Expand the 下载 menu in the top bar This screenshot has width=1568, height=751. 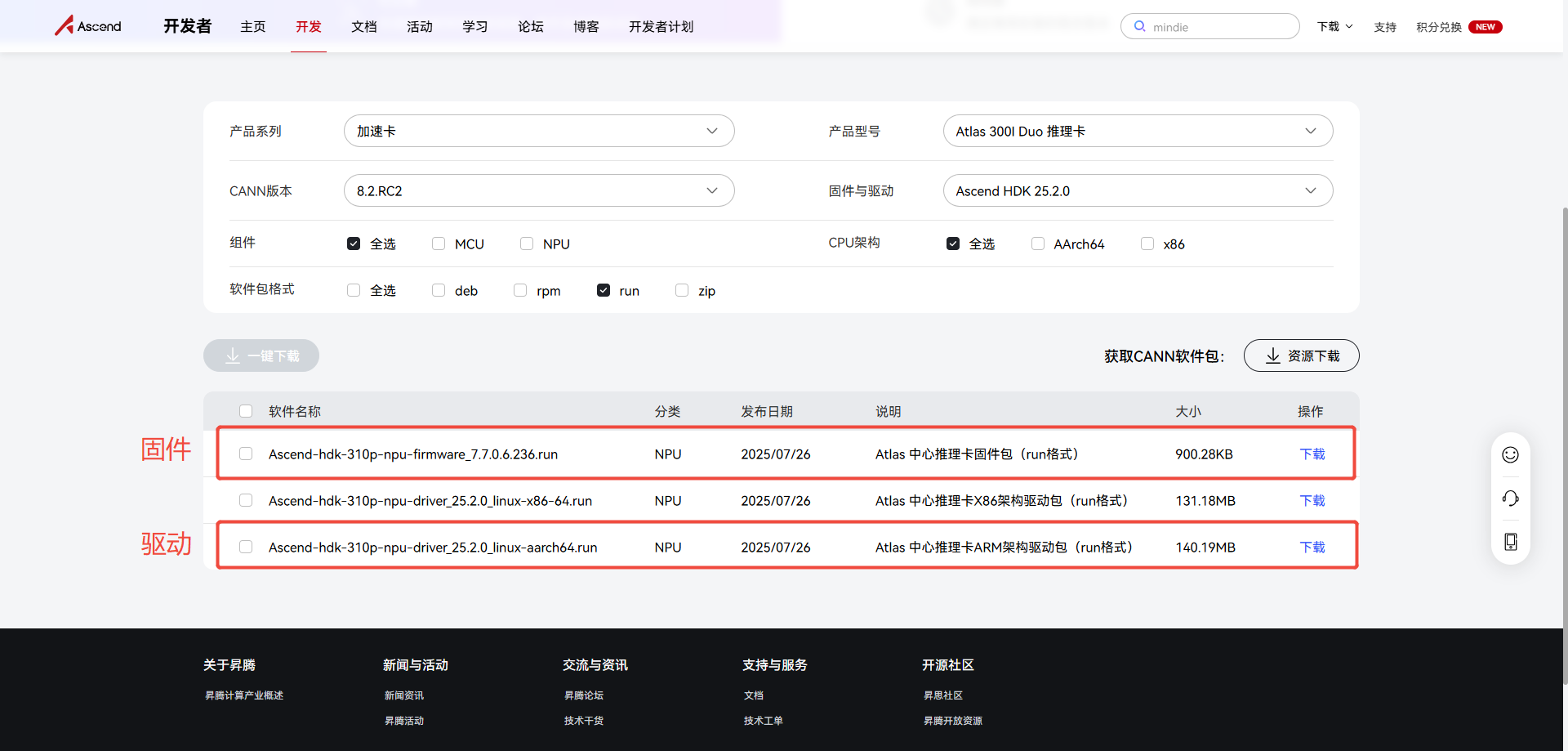[1334, 27]
